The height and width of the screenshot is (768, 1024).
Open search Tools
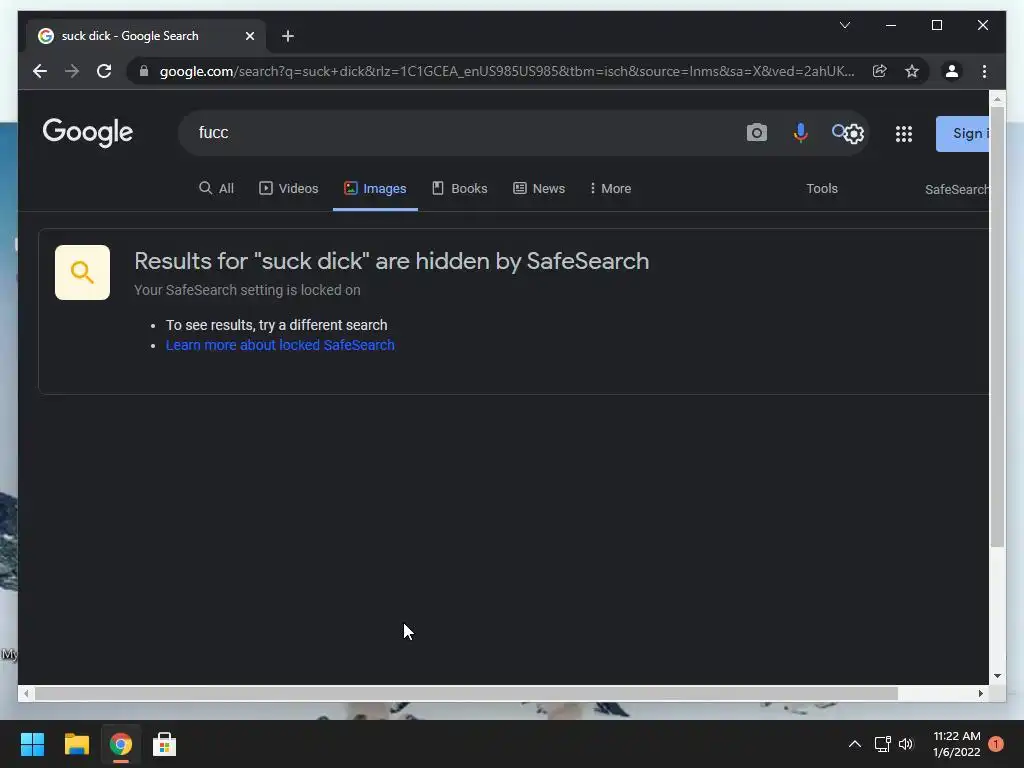(822, 188)
